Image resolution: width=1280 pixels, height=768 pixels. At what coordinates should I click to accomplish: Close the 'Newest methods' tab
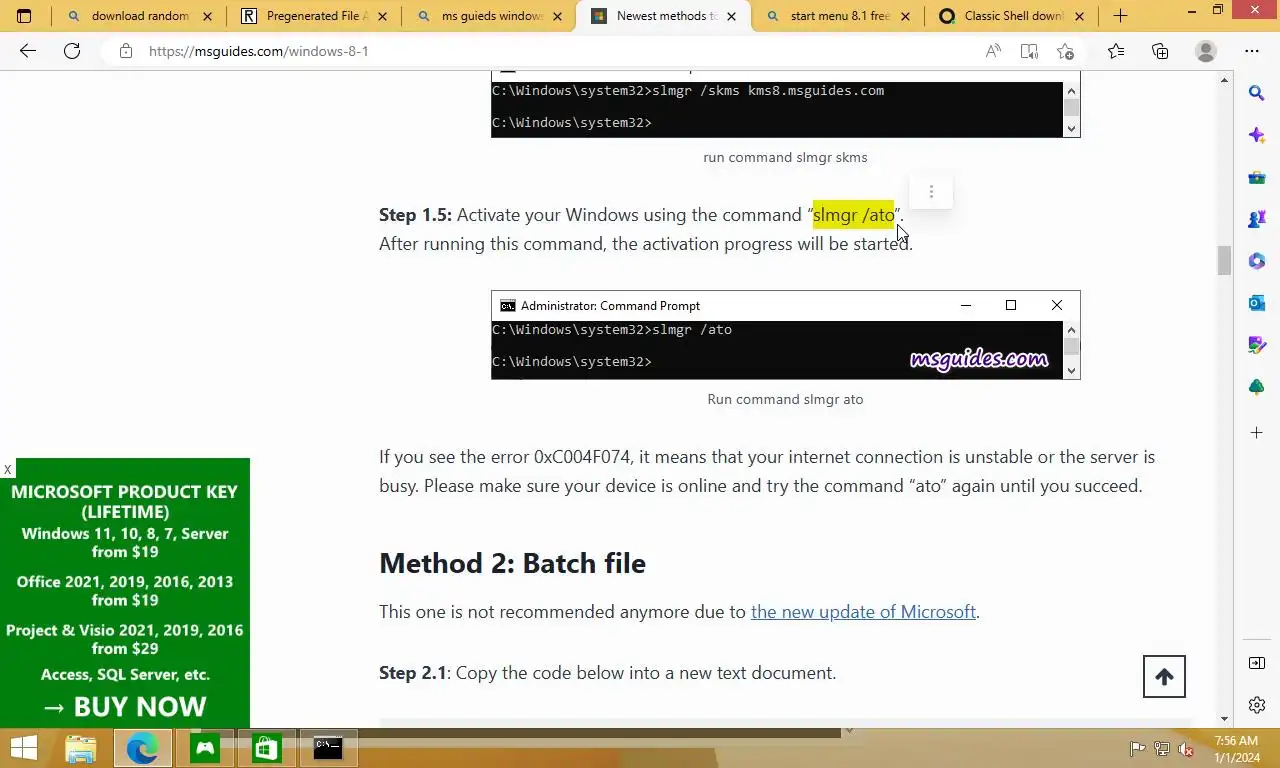(x=732, y=16)
